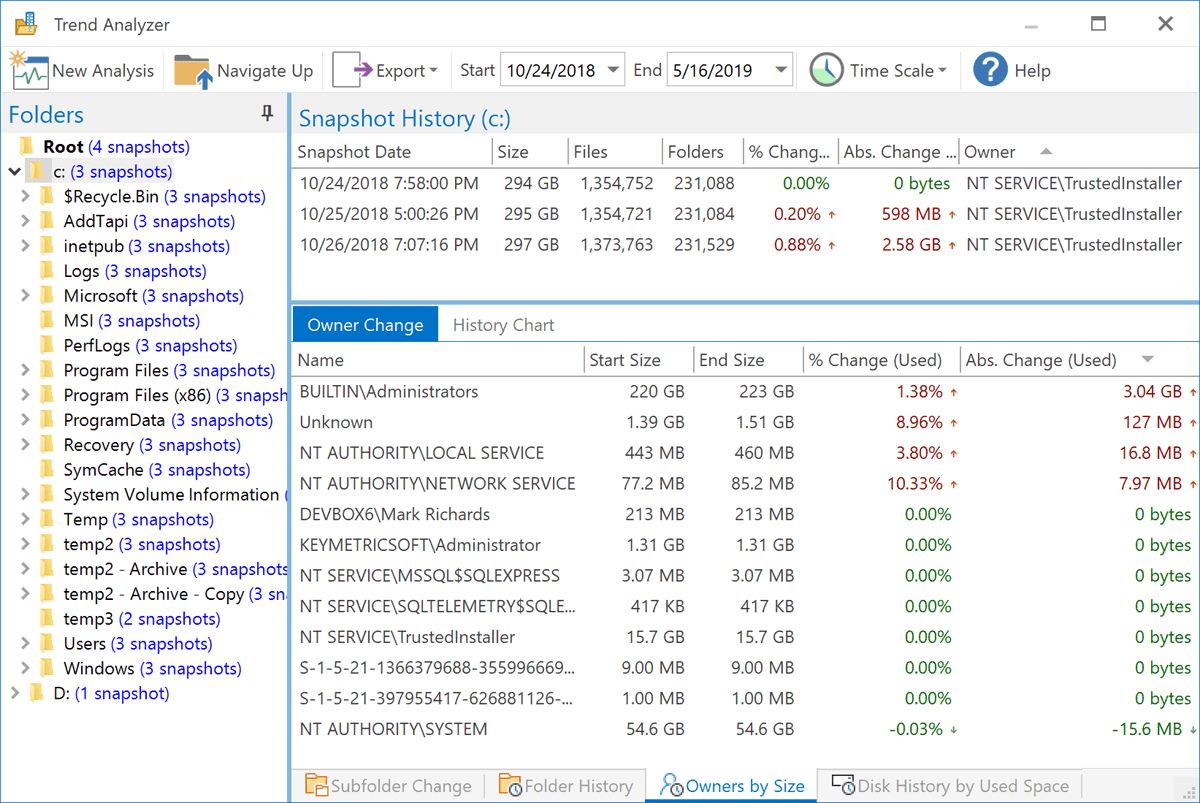
Task: Click the Users folder icon
Action: click(x=47, y=643)
